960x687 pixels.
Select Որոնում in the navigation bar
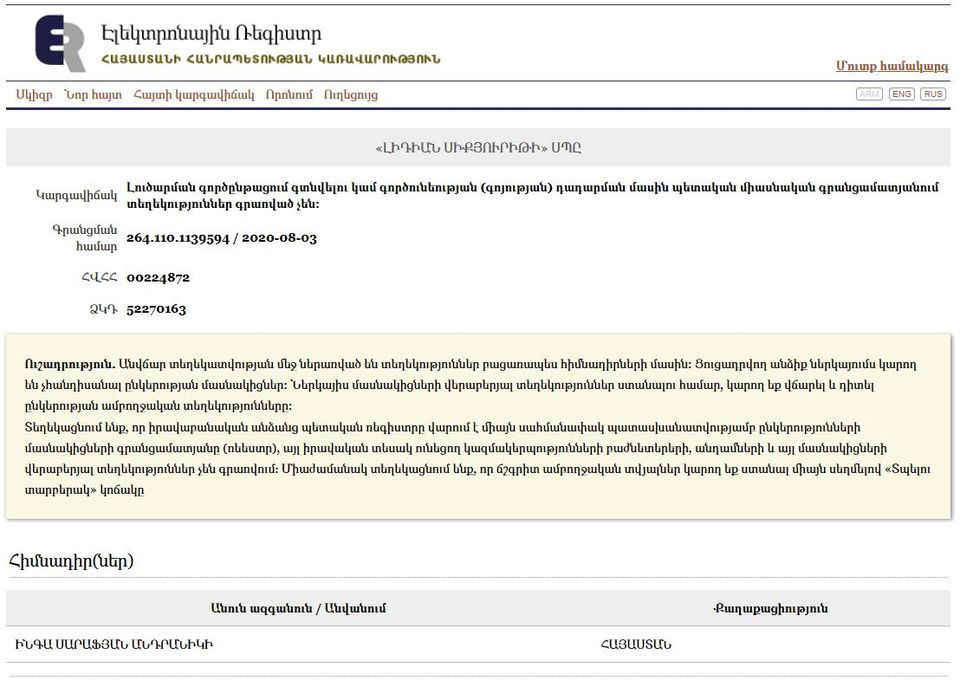[289, 95]
